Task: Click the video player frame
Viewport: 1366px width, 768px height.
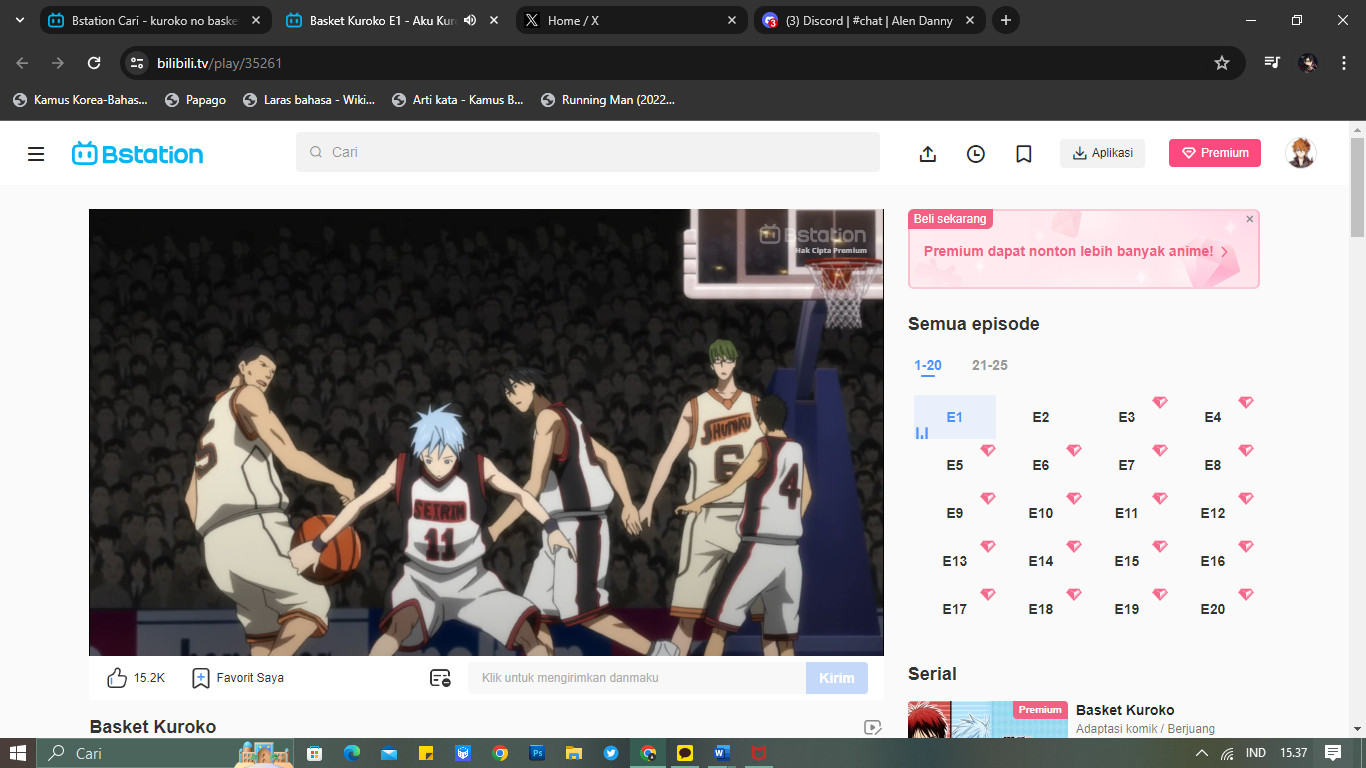Action: click(486, 432)
